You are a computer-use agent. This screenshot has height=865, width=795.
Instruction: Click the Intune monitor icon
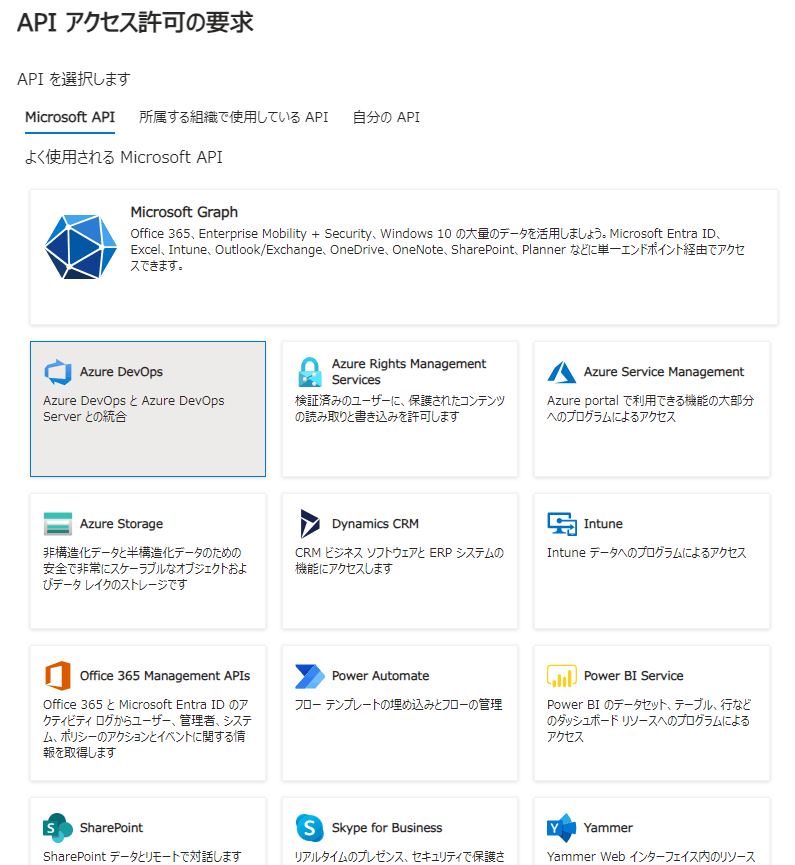[562, 524]
